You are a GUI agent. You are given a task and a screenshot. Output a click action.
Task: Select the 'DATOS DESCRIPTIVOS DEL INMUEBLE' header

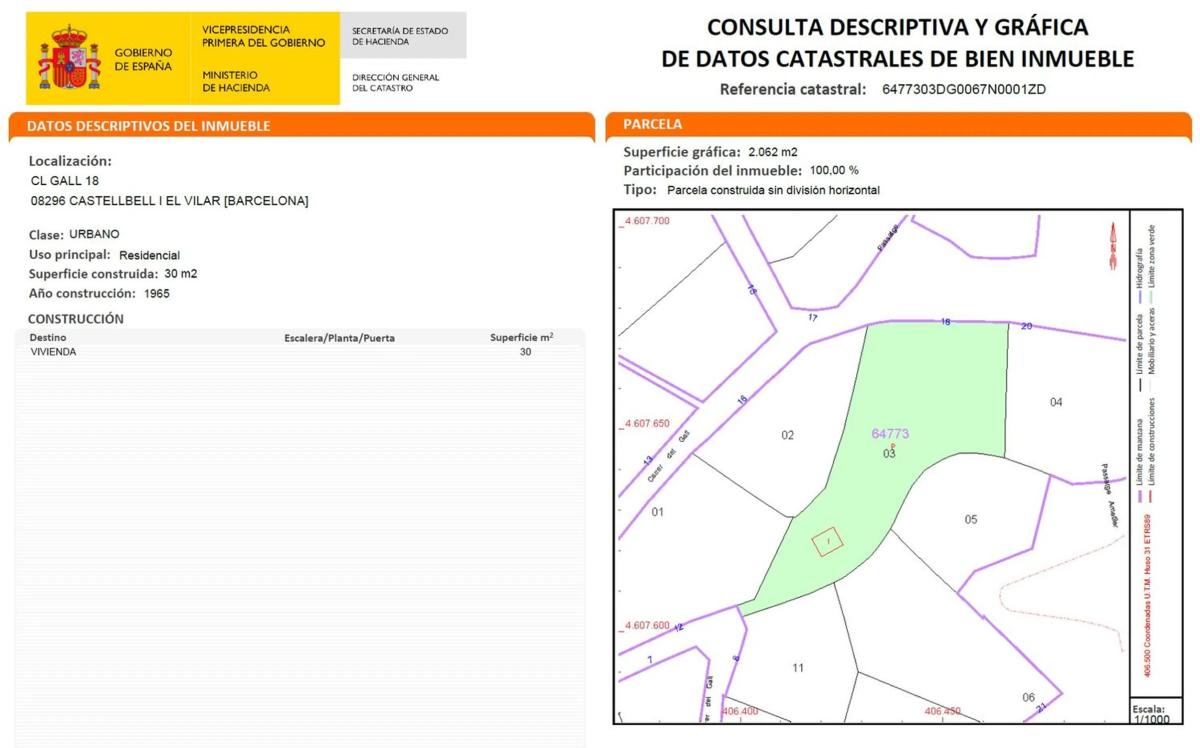(x=148, y=126)
